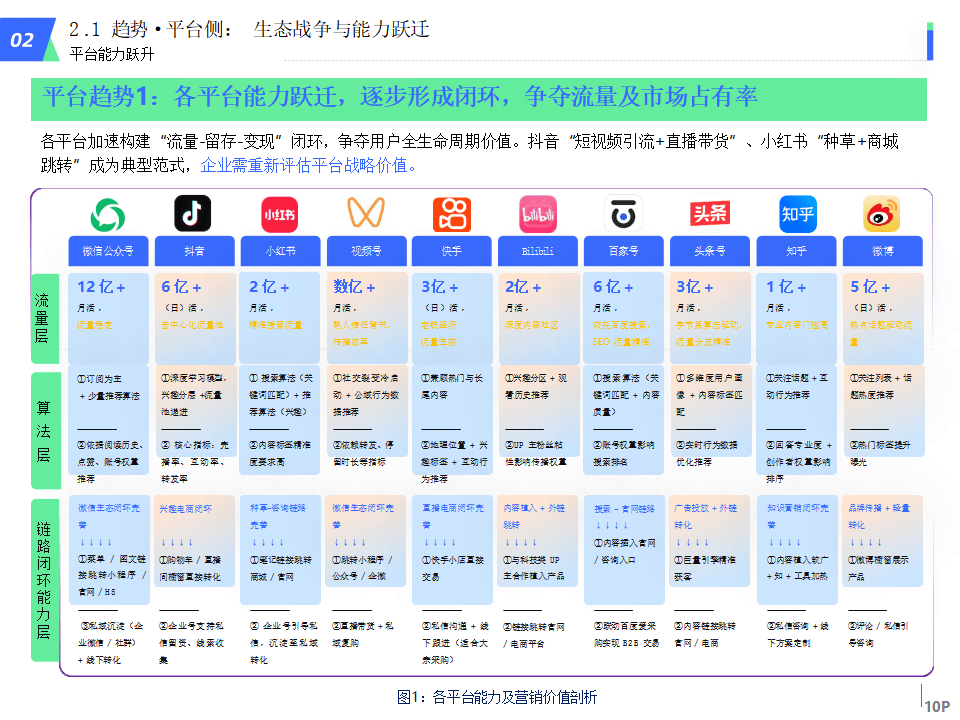Click the 广告投放 + 外链转化 text under 头条号

pos(706,516)
